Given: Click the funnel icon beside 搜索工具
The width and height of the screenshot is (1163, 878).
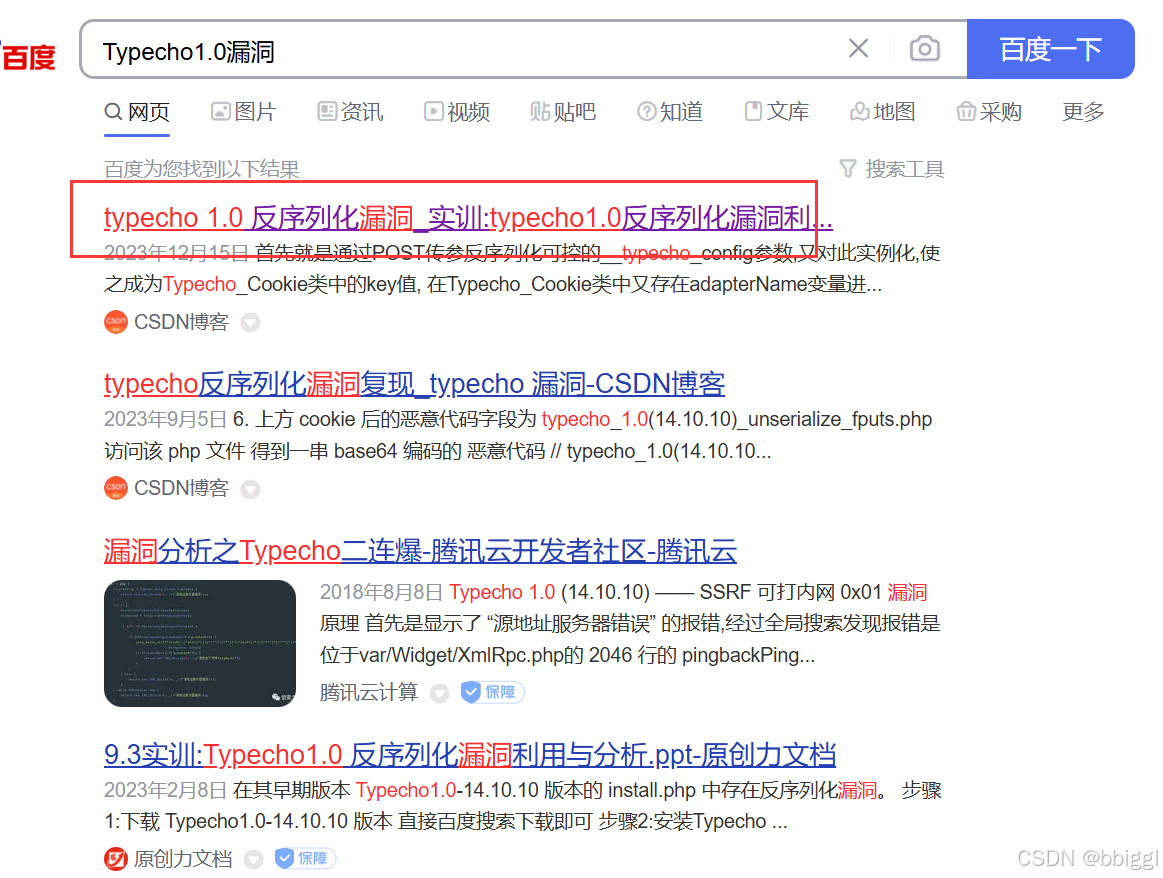Looking at the screenshot, I should pyautogui.click(x=848, y=169).
